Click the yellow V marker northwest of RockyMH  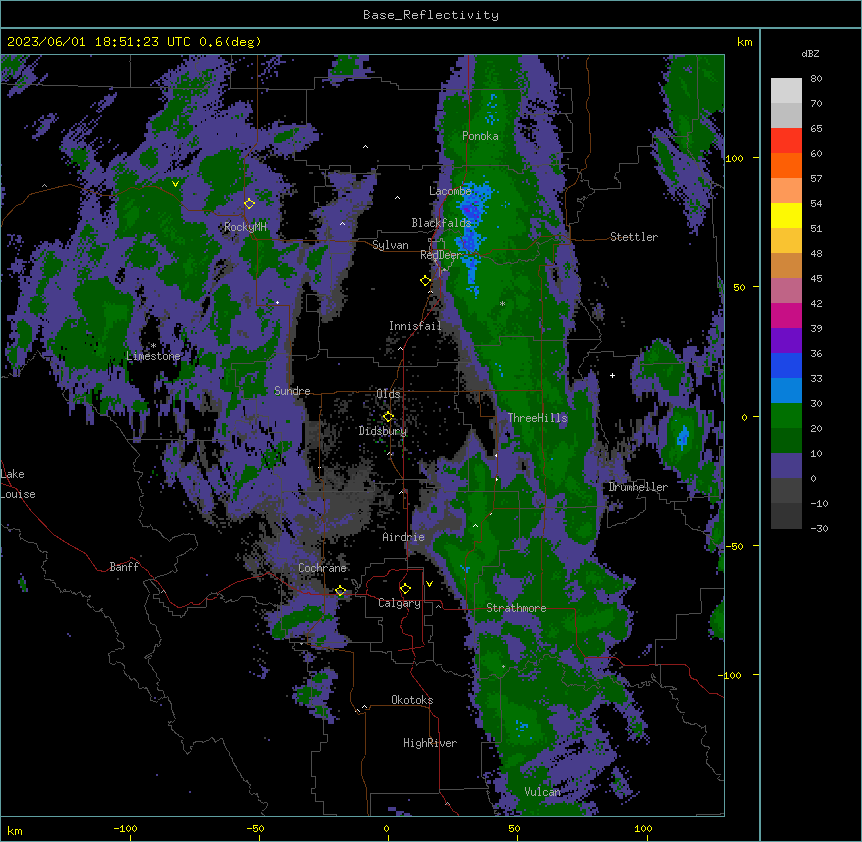175,184
